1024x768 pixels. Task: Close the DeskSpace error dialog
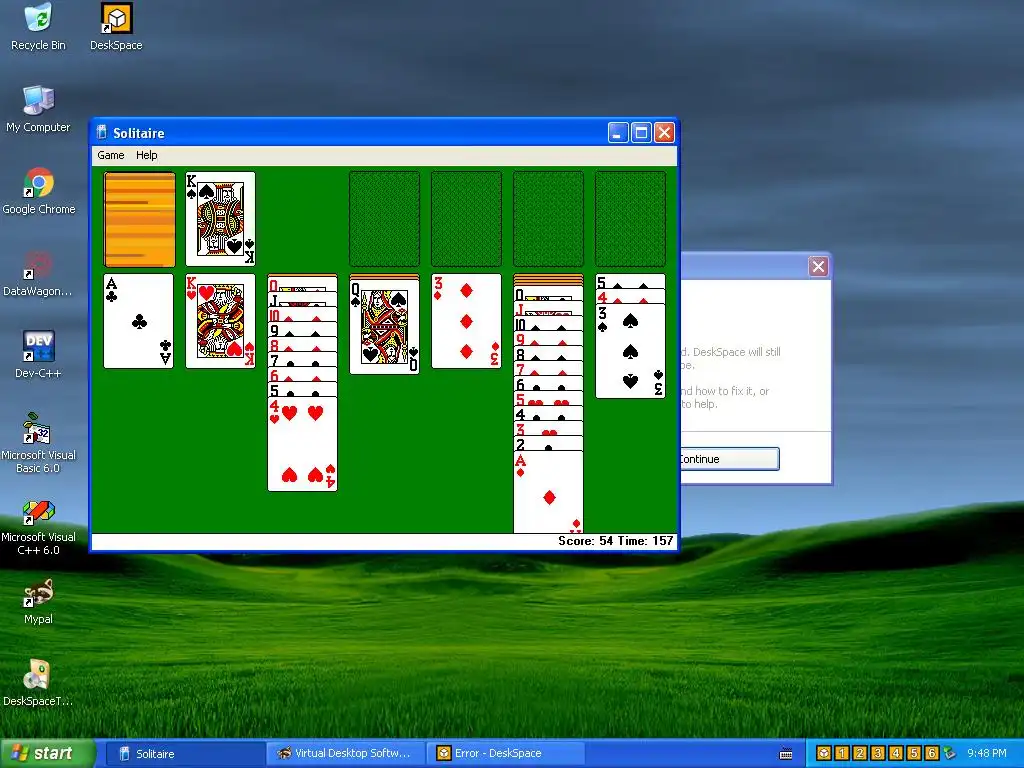[x=818, y=266]
